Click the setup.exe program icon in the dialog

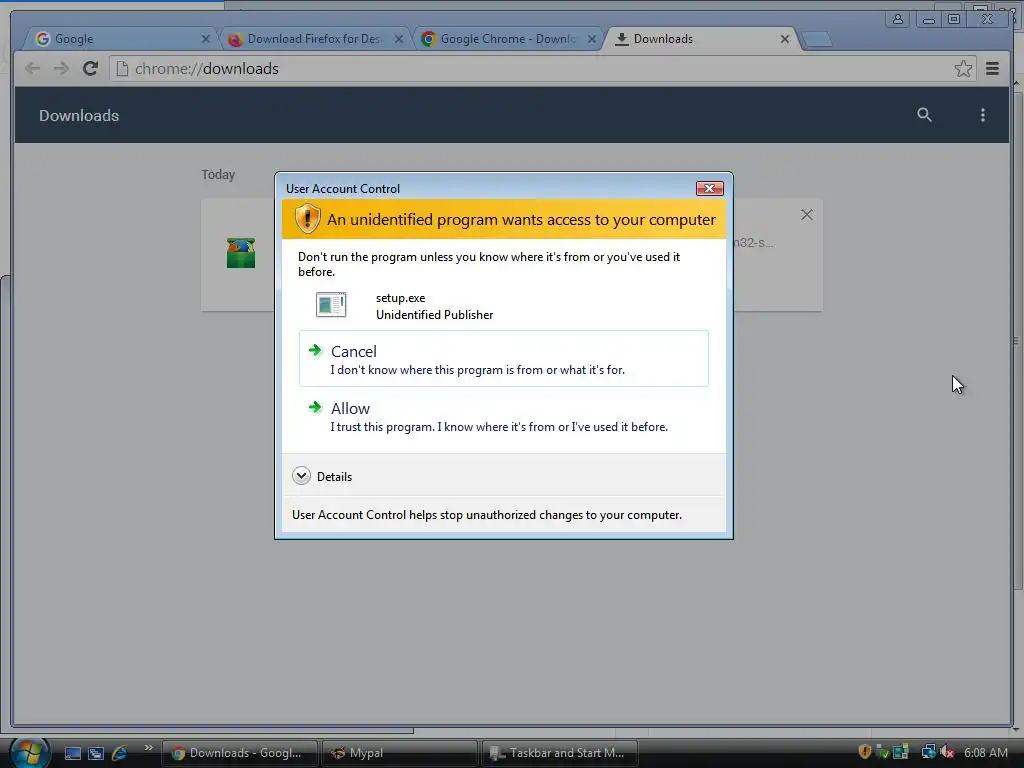coord(331,305)
